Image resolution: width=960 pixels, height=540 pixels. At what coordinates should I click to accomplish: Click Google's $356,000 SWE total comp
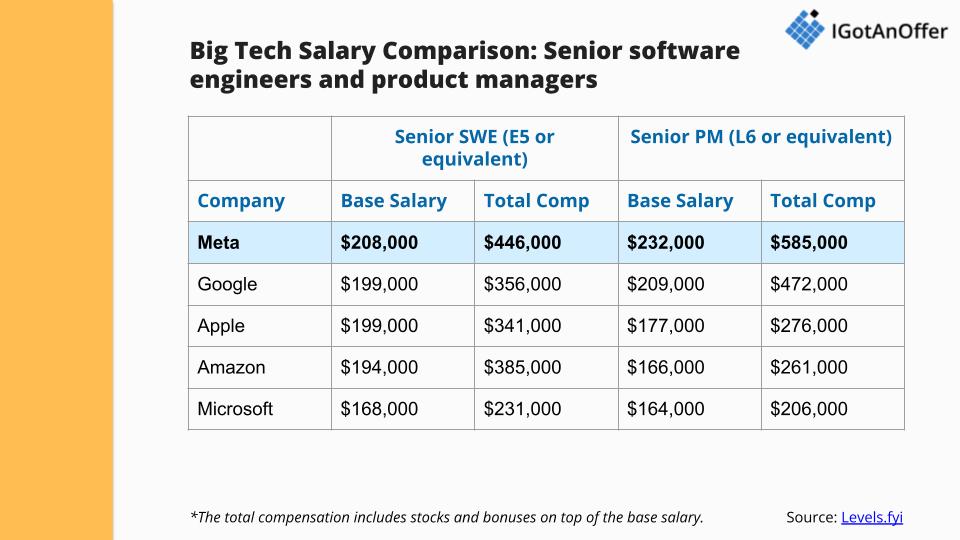(522, 284)
